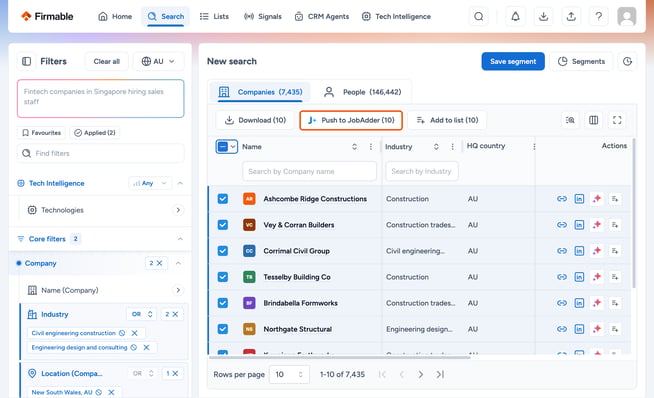The height and width of the screenshot is (398, 654).
Task: Click the Find filters search box
Action: pos(101,153)
